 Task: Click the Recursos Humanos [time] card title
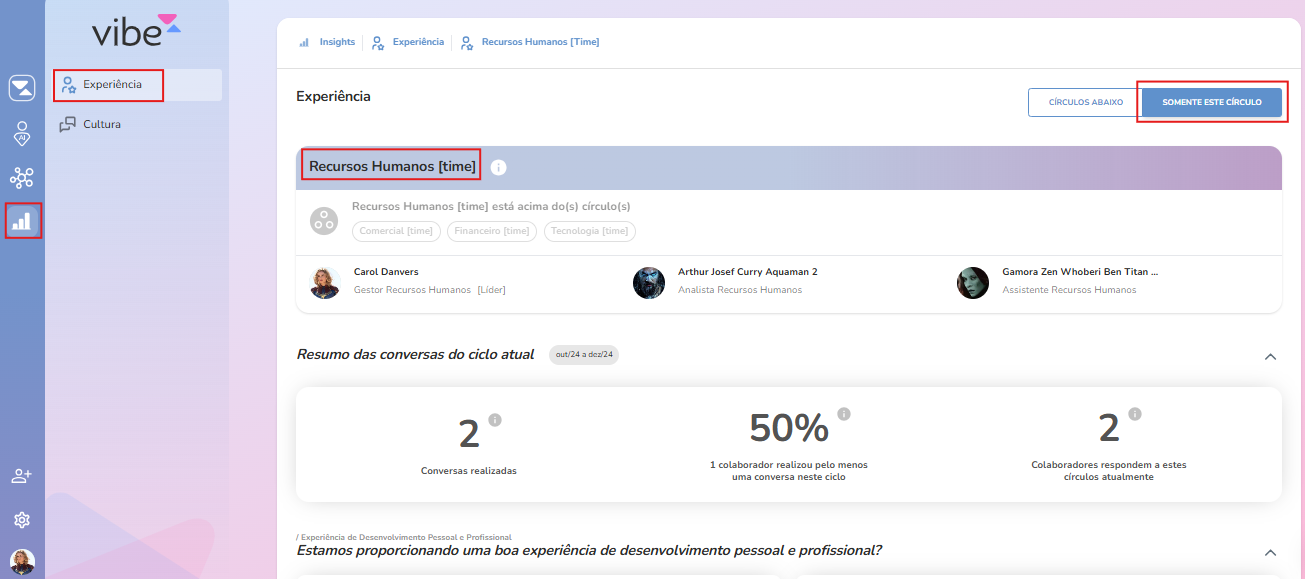click(392, 166)
